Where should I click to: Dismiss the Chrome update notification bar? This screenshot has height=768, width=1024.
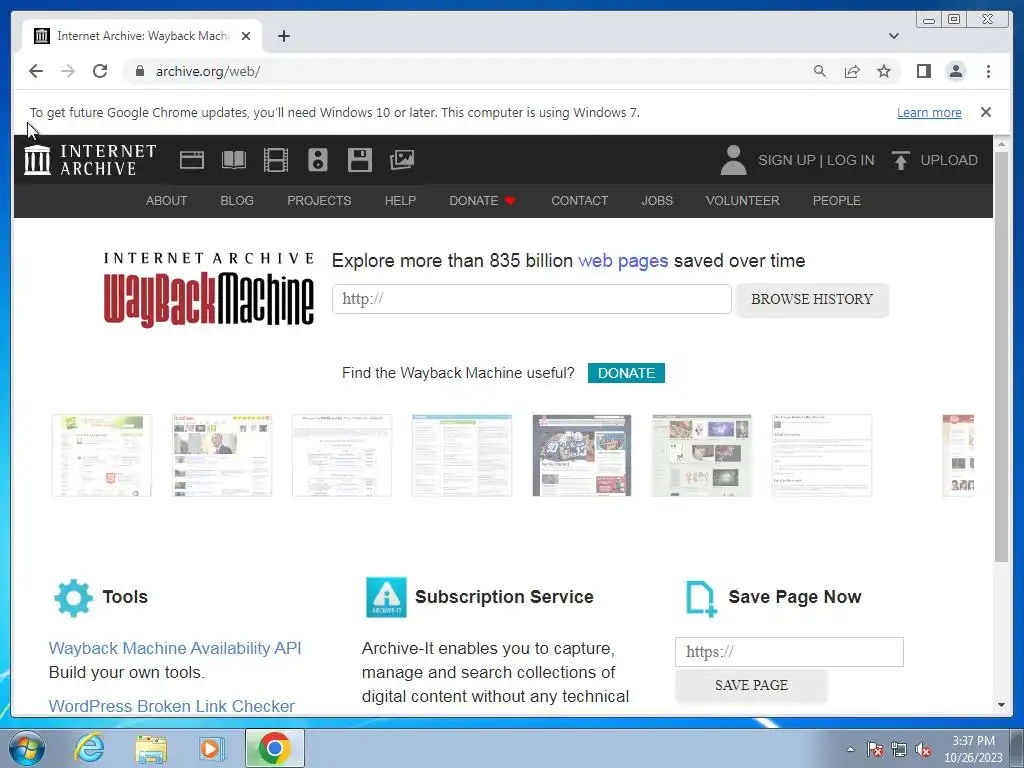click(985, 112)
